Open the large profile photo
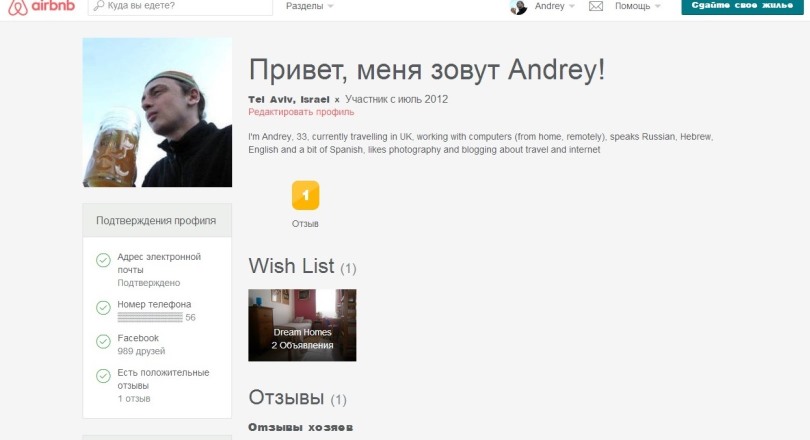This screenshot has height=440, width=810. coord(157,112)
